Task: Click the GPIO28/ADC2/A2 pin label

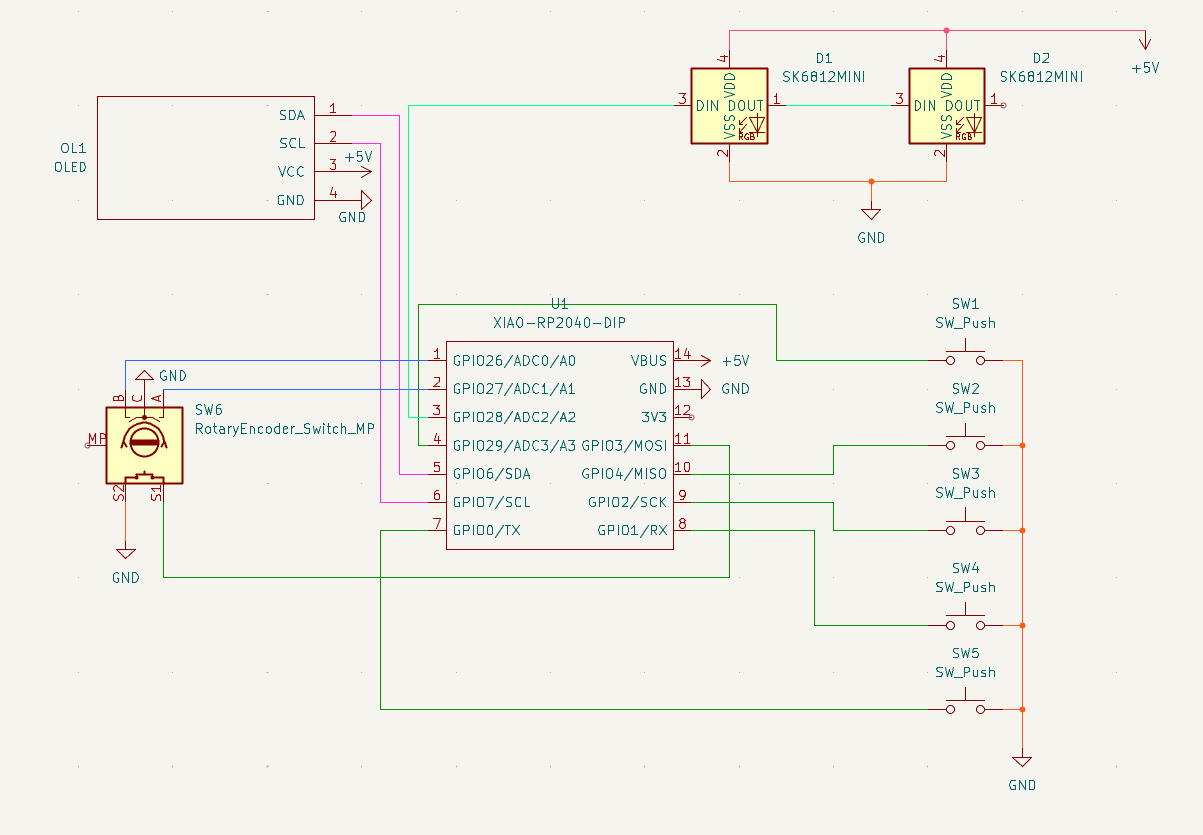Action: click(x=514, y=417)
